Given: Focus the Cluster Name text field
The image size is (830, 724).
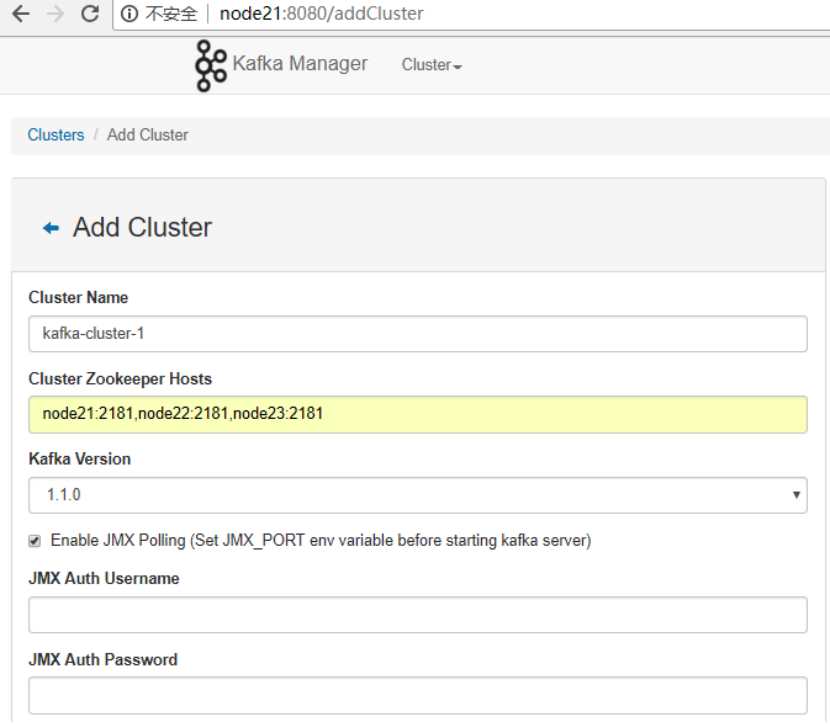Looking at the screenshot, I should pyautogui.click(x=418, y=334).
